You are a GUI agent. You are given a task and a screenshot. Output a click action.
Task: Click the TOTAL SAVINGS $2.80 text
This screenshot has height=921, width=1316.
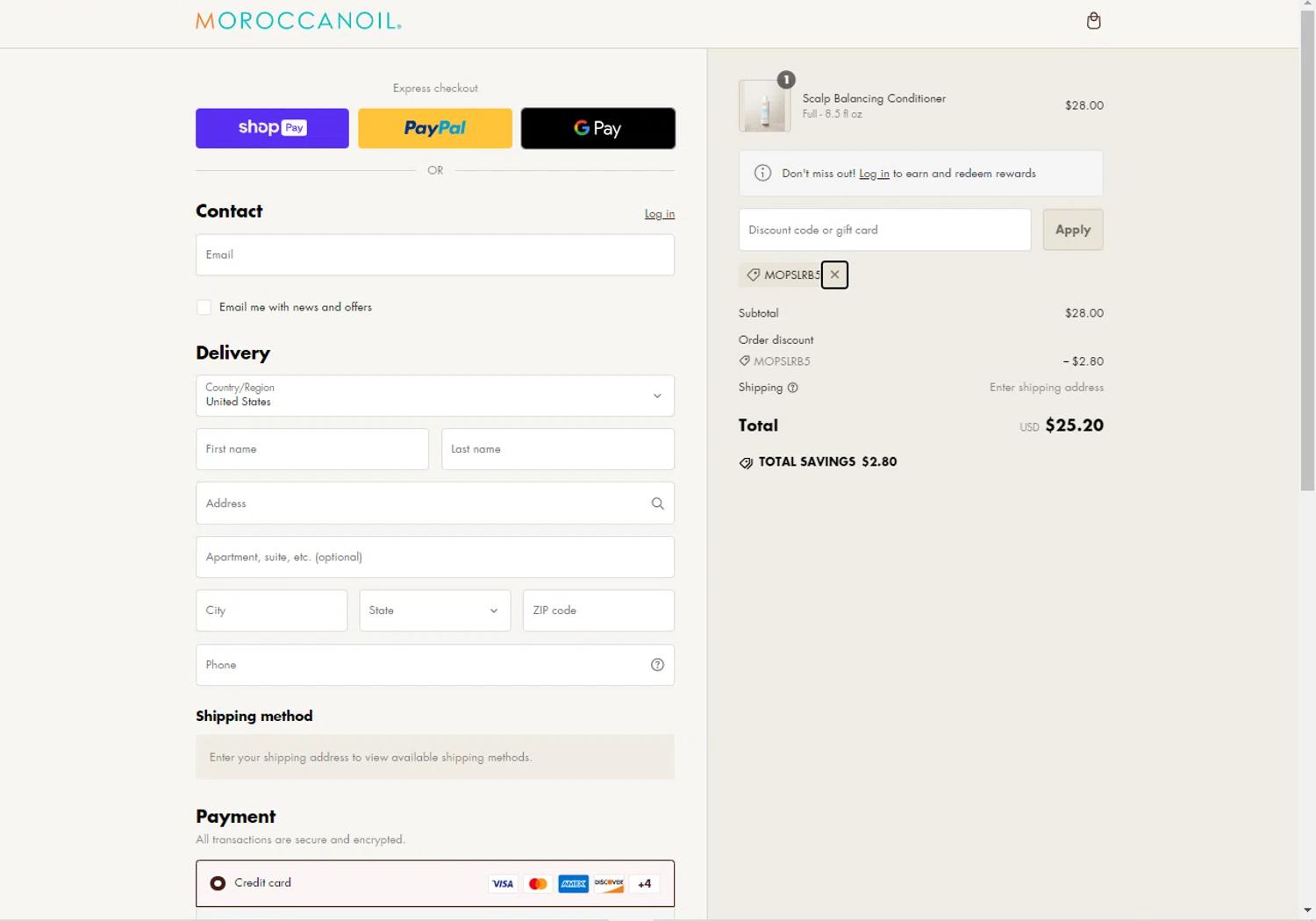coord(827,462)
